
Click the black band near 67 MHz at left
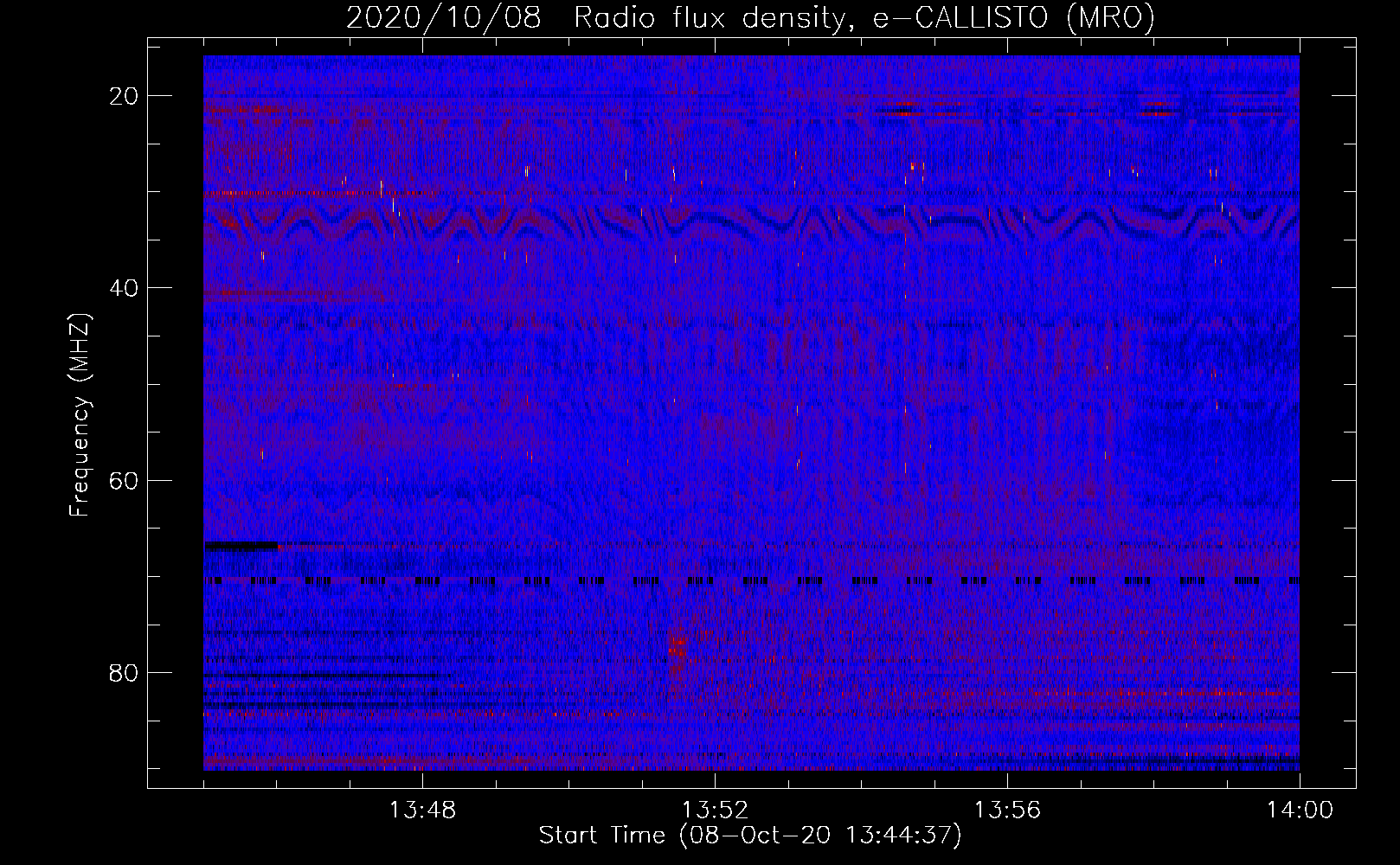pos(241,546)
